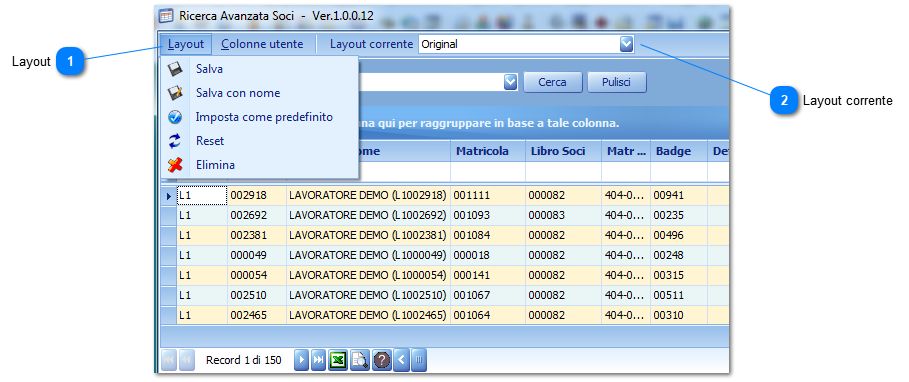The height and width of the screenshot is (382, 909).
Task: Choose Salva from the Layout menu
Action: click(259, 69)
